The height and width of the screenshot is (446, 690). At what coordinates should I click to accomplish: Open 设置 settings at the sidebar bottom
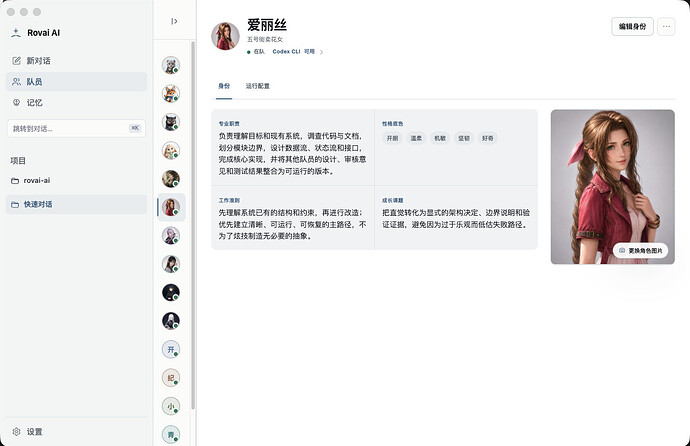point(76,431)
